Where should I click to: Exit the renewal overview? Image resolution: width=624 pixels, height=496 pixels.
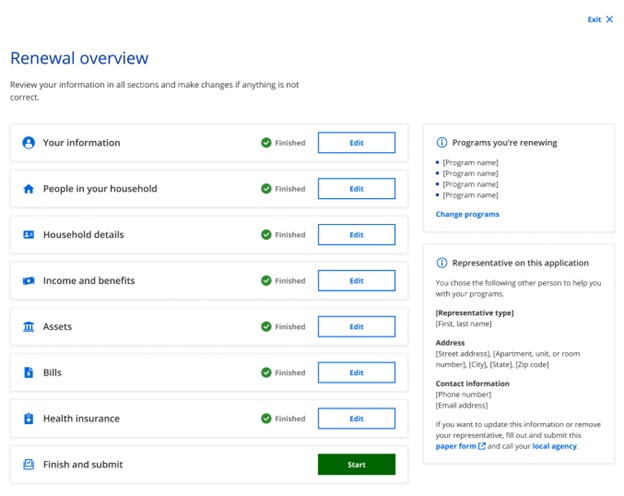pos(600,19)
